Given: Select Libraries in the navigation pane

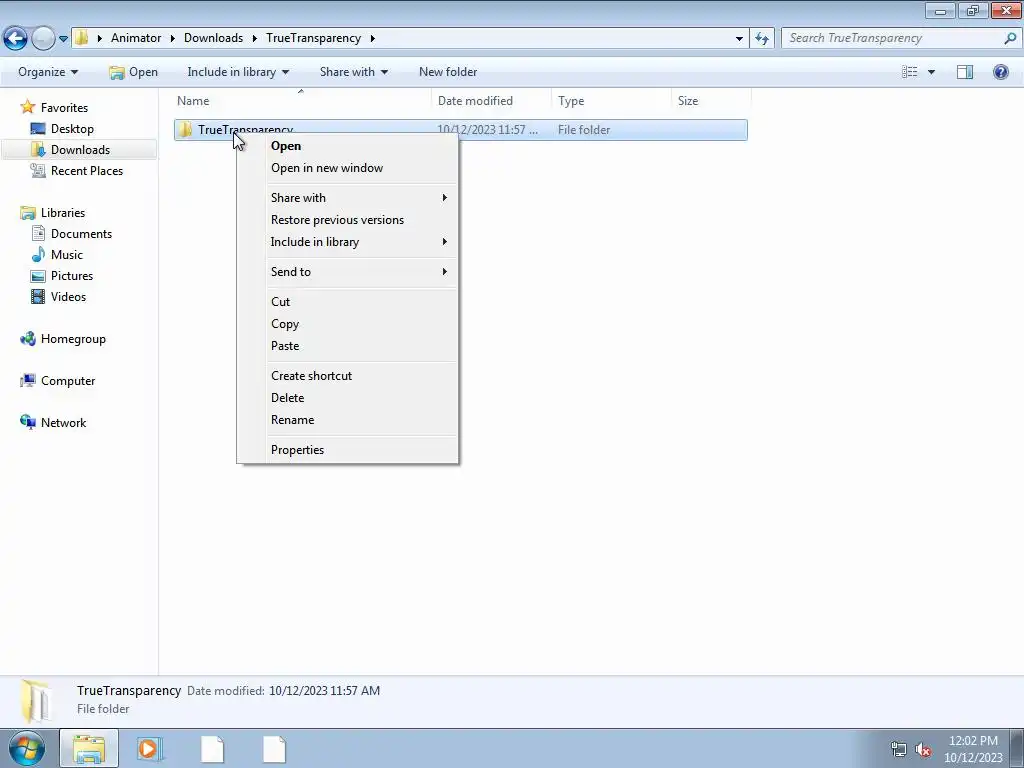Looking at the screenshot, I should tap(63, 213).
